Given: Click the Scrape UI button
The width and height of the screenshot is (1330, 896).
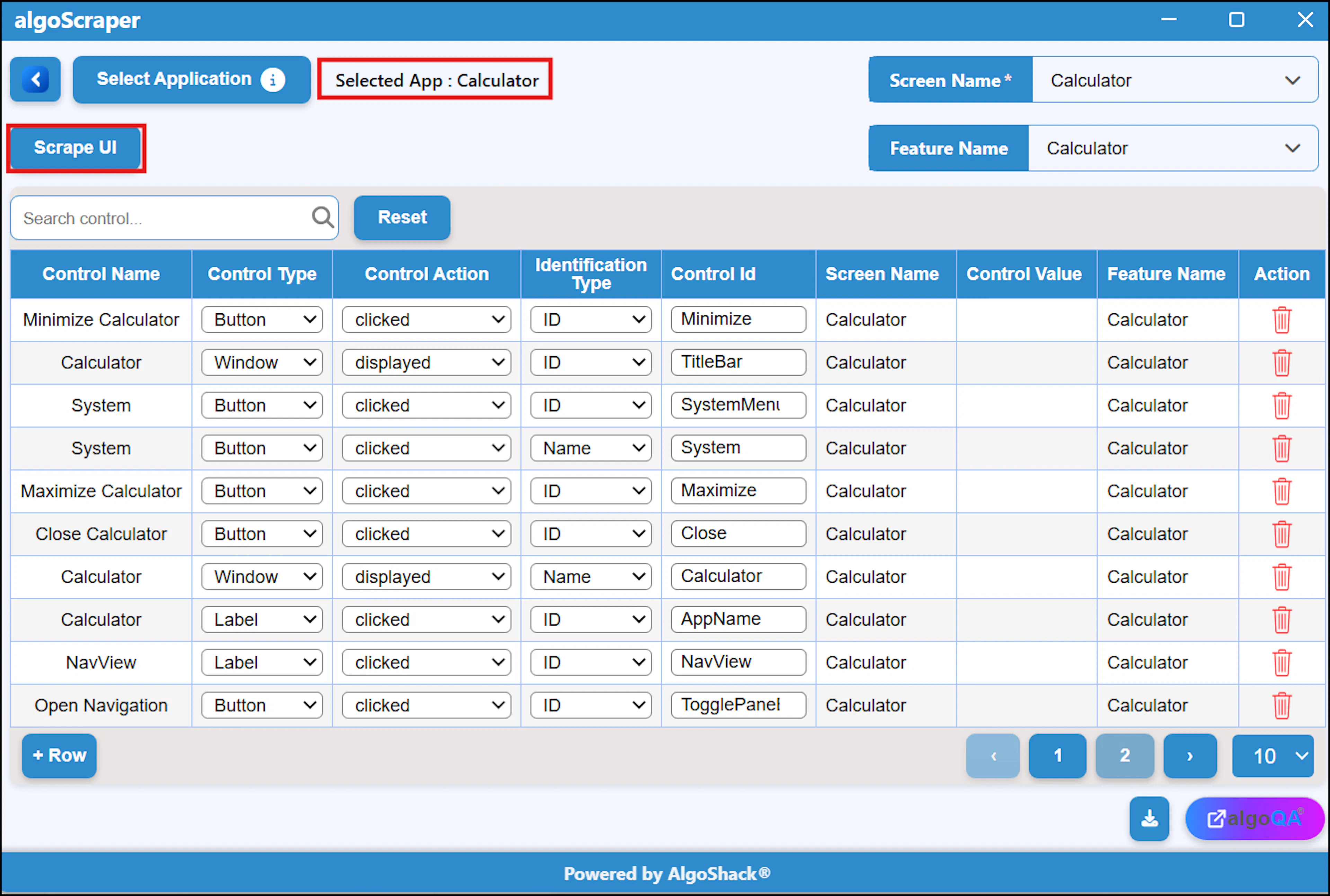Looking at the screenshot, I should pos(76,148).
